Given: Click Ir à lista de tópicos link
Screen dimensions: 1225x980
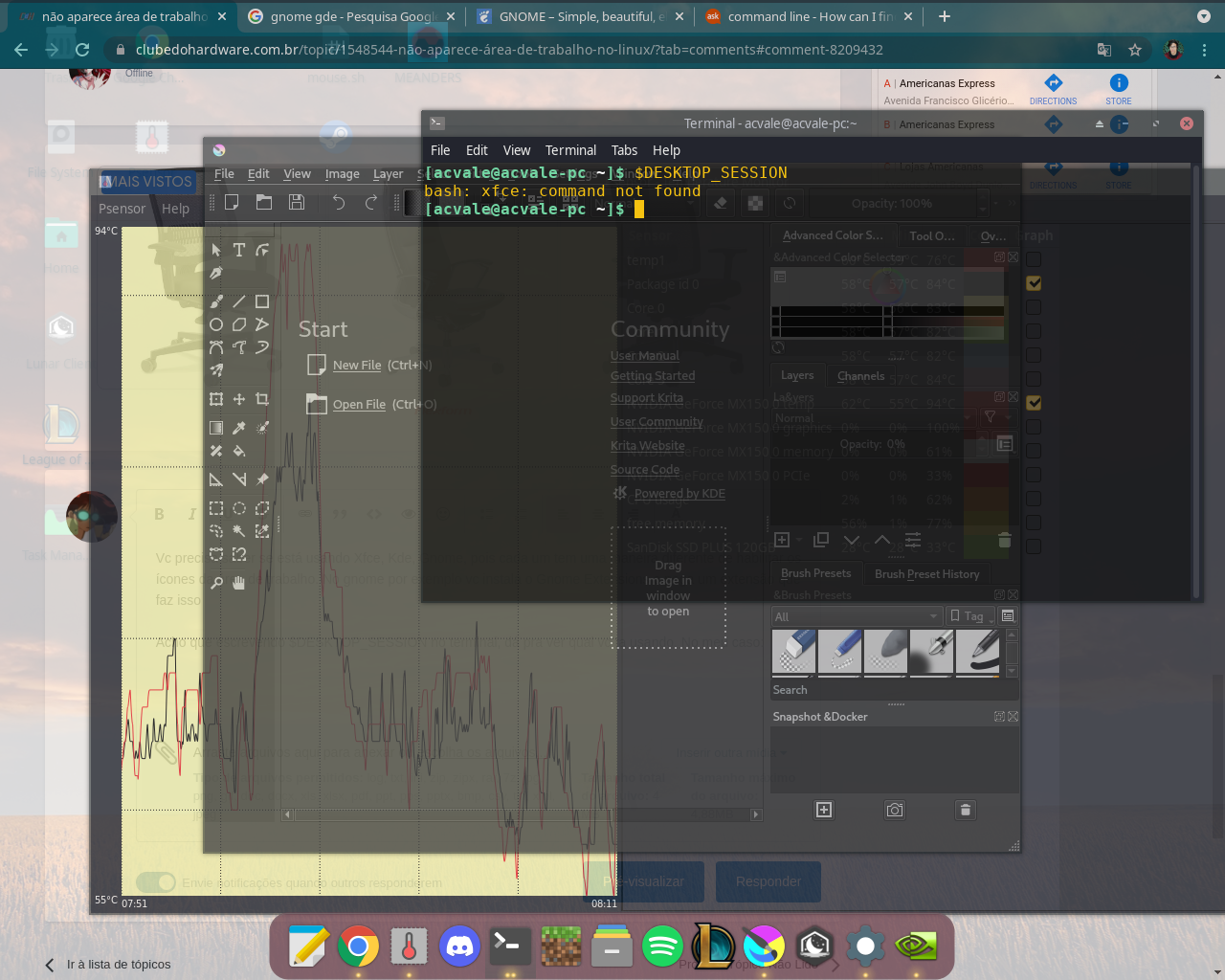Looking at the screenshot, I should (x=119, y=965).
